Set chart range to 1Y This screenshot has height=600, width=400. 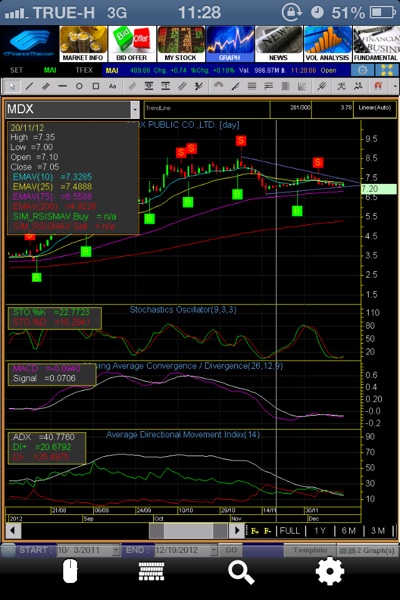point(320,531)
